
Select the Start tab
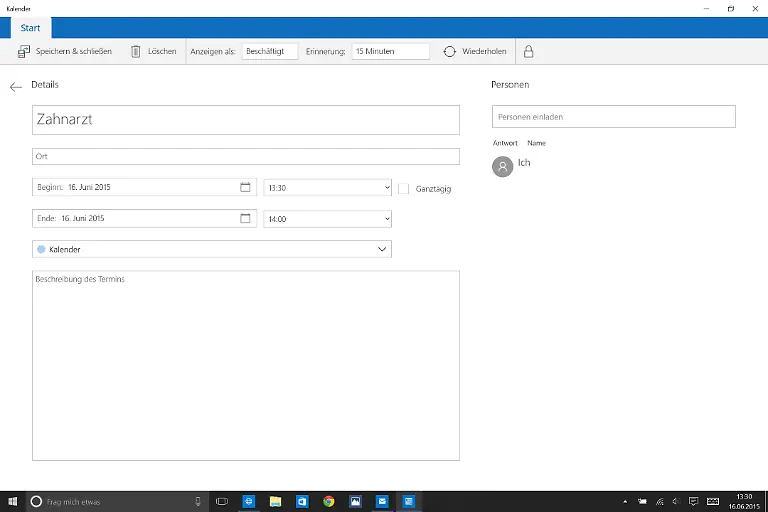31,28
